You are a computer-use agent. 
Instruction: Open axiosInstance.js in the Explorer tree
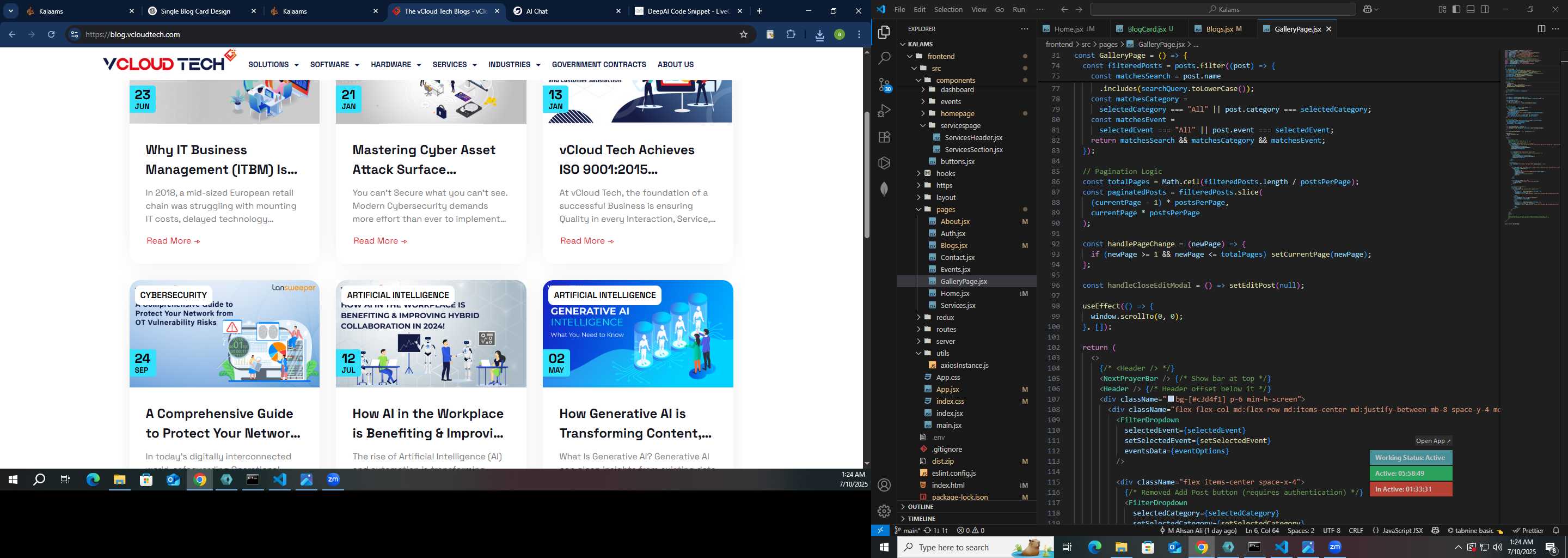click(x=964, y=366)
